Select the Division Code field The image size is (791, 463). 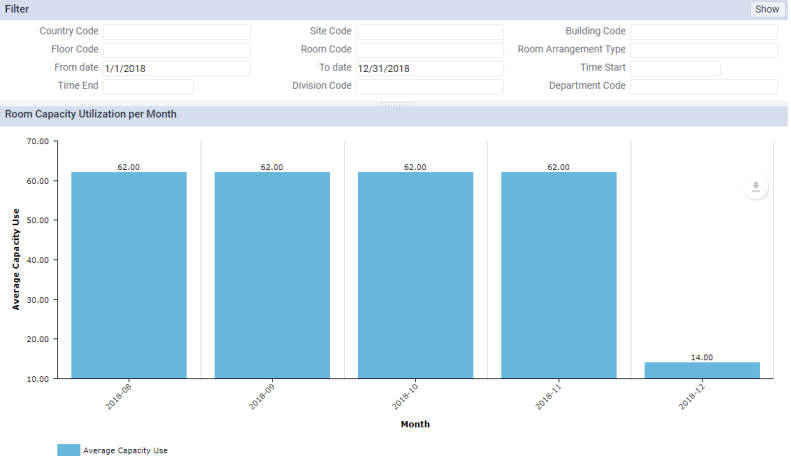(429, 86)
